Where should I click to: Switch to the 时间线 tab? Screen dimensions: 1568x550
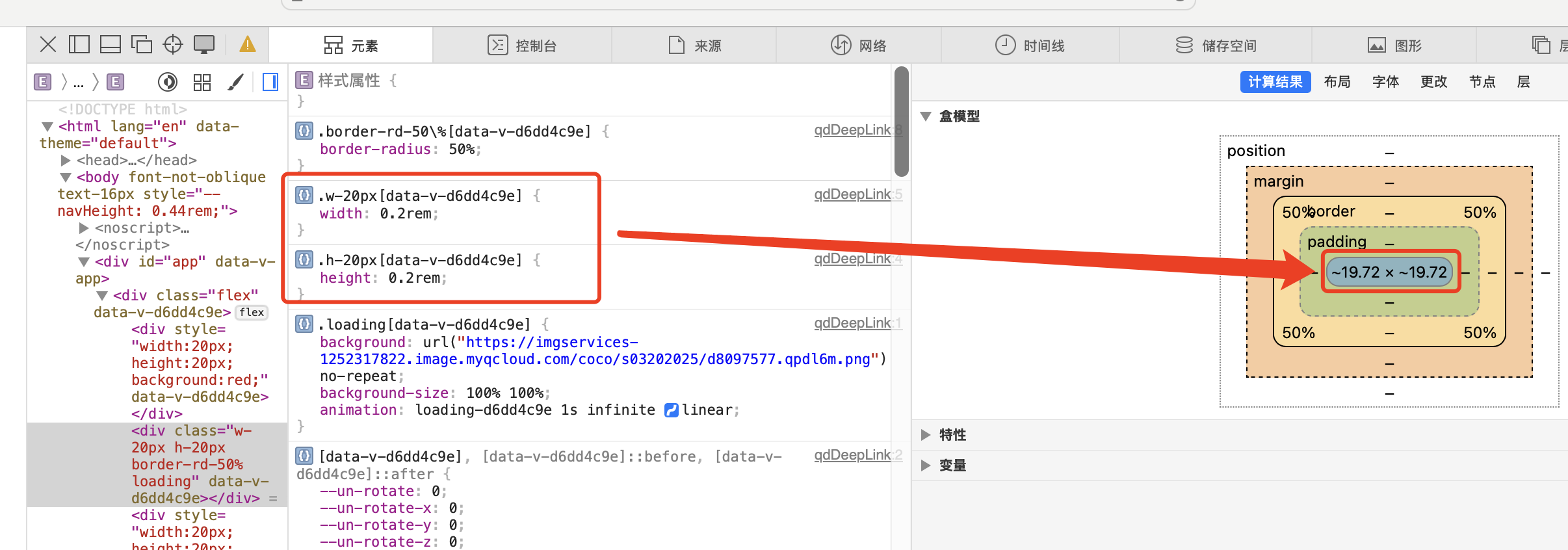coord(1030,46)
